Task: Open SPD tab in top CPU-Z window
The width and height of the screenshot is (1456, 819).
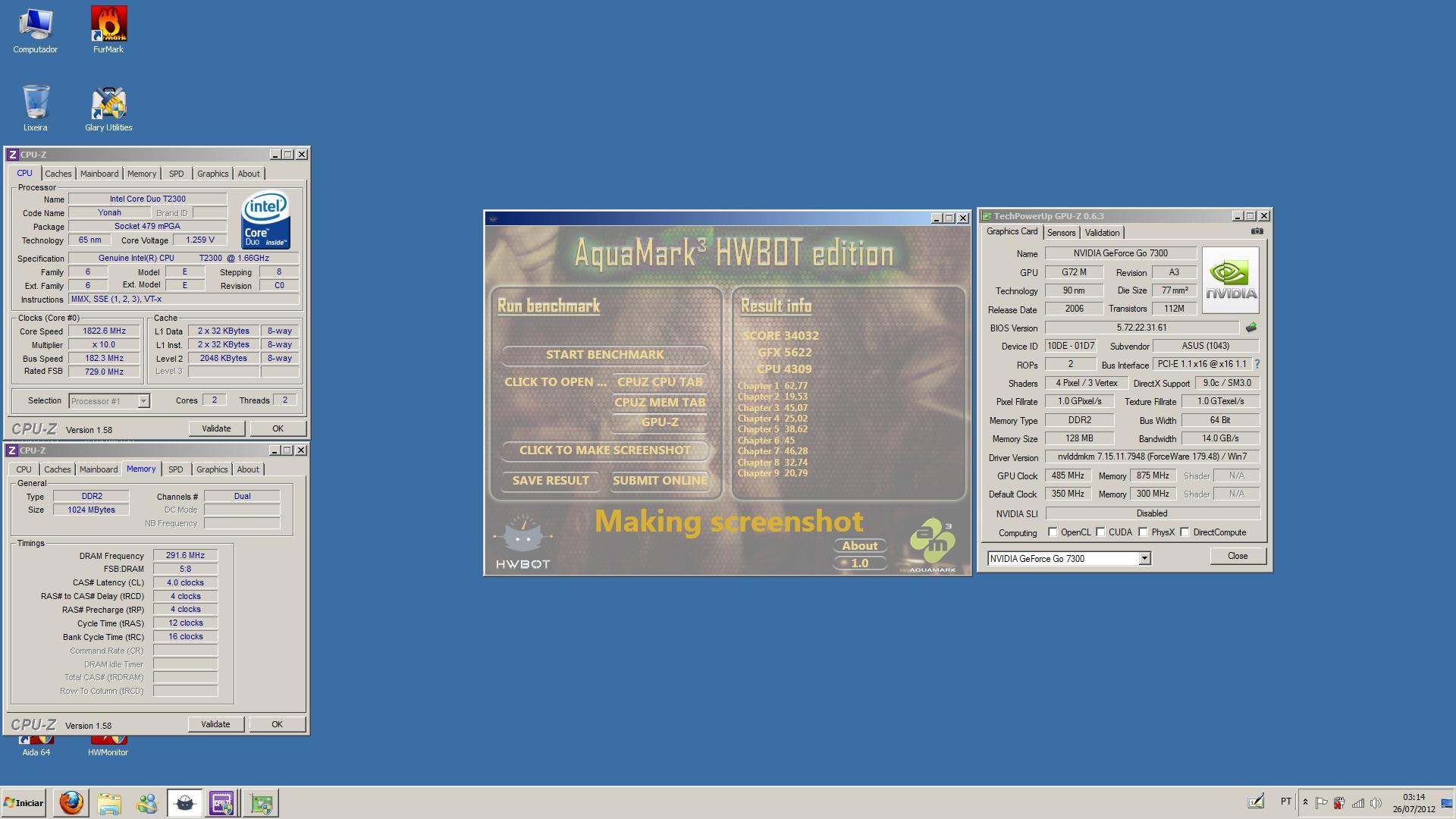Action: tap(177, 174)
